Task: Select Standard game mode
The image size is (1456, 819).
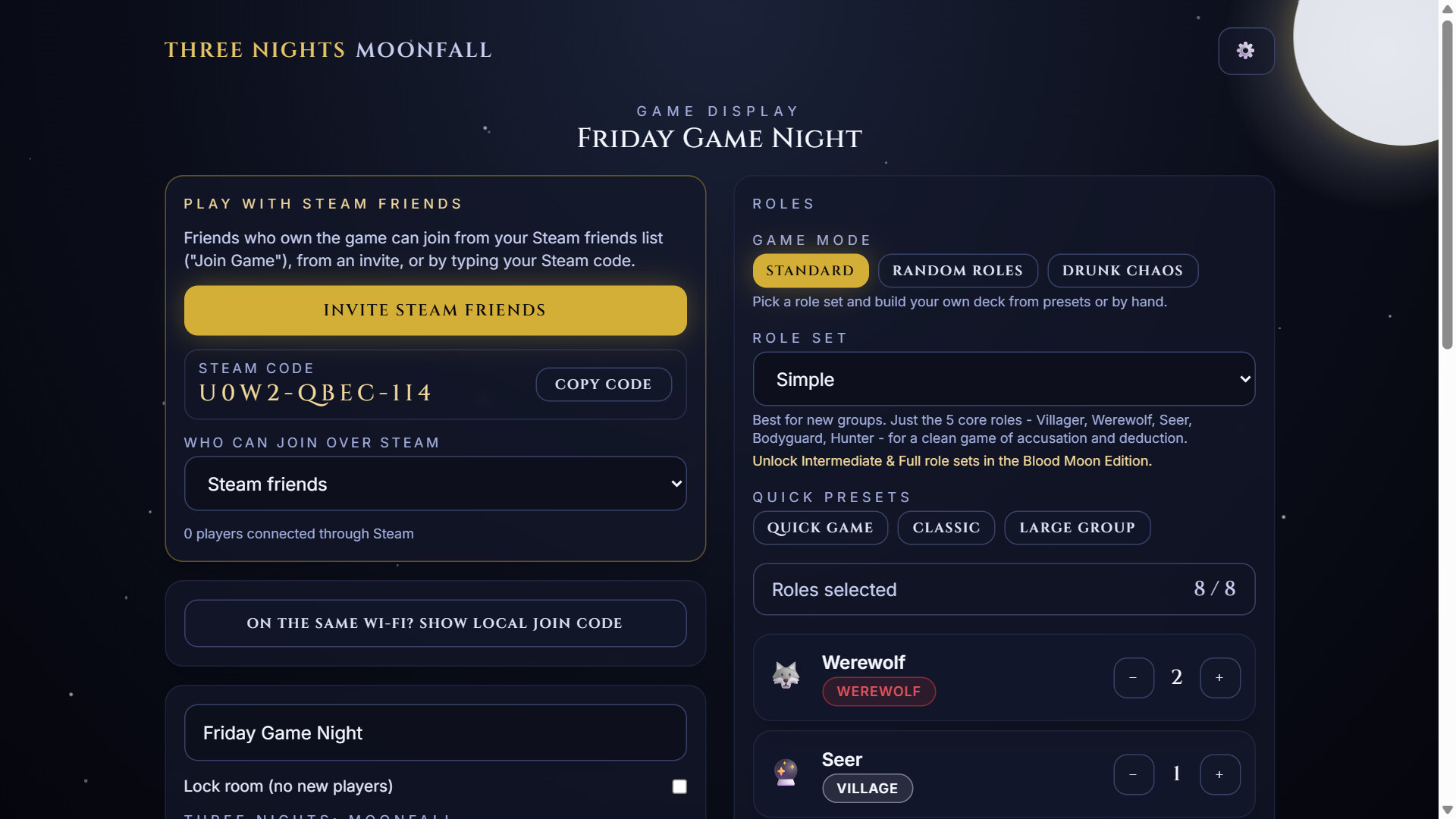Action: [810, 271]
